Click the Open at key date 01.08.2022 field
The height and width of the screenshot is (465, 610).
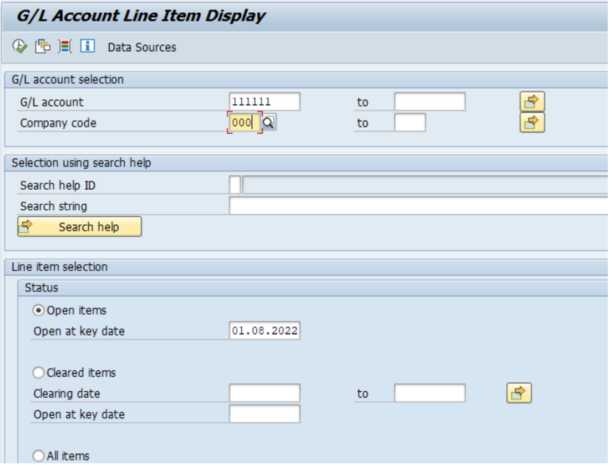(x=264, y=331)
